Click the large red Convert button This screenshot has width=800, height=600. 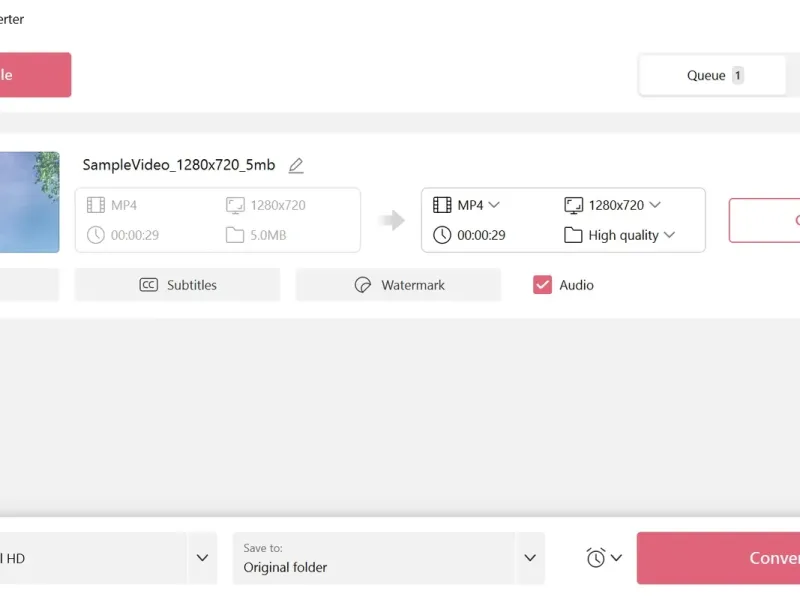tap(718, 558)
